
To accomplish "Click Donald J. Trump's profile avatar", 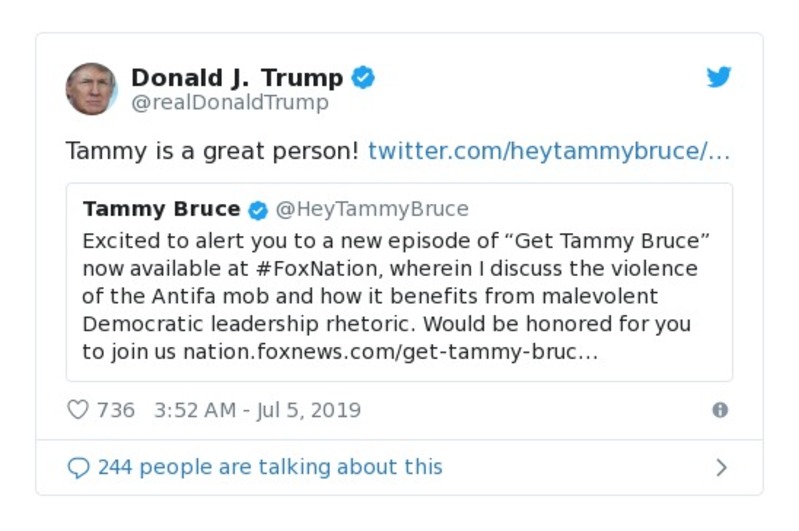I will point(91,89).
